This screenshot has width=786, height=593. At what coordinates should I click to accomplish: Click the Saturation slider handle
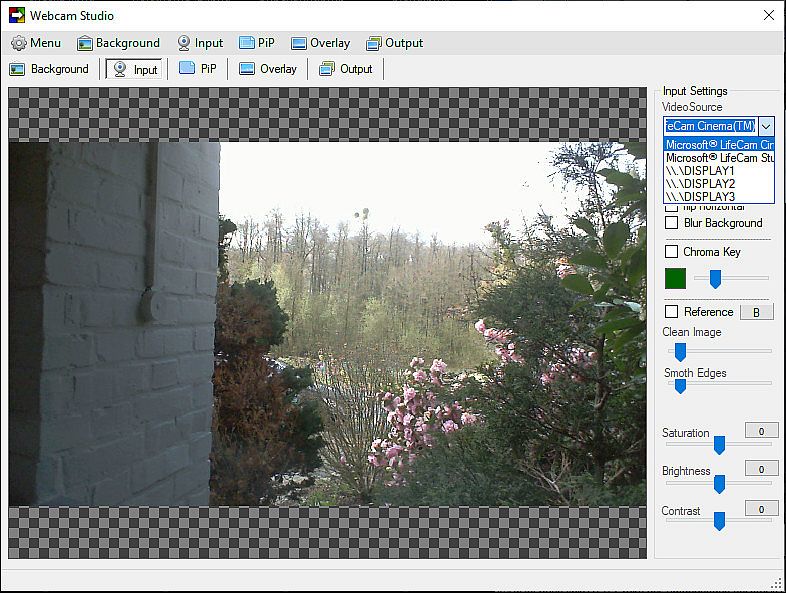click(719, 445)
